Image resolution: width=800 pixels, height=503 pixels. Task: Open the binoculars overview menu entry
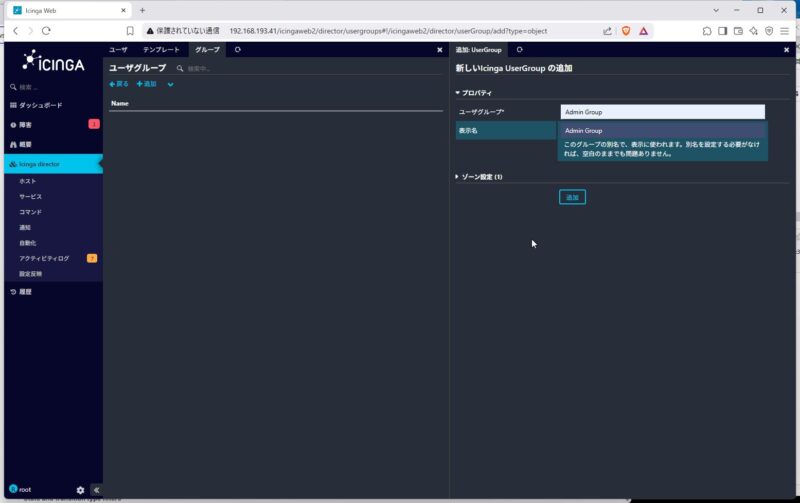(x=21, y=144)
